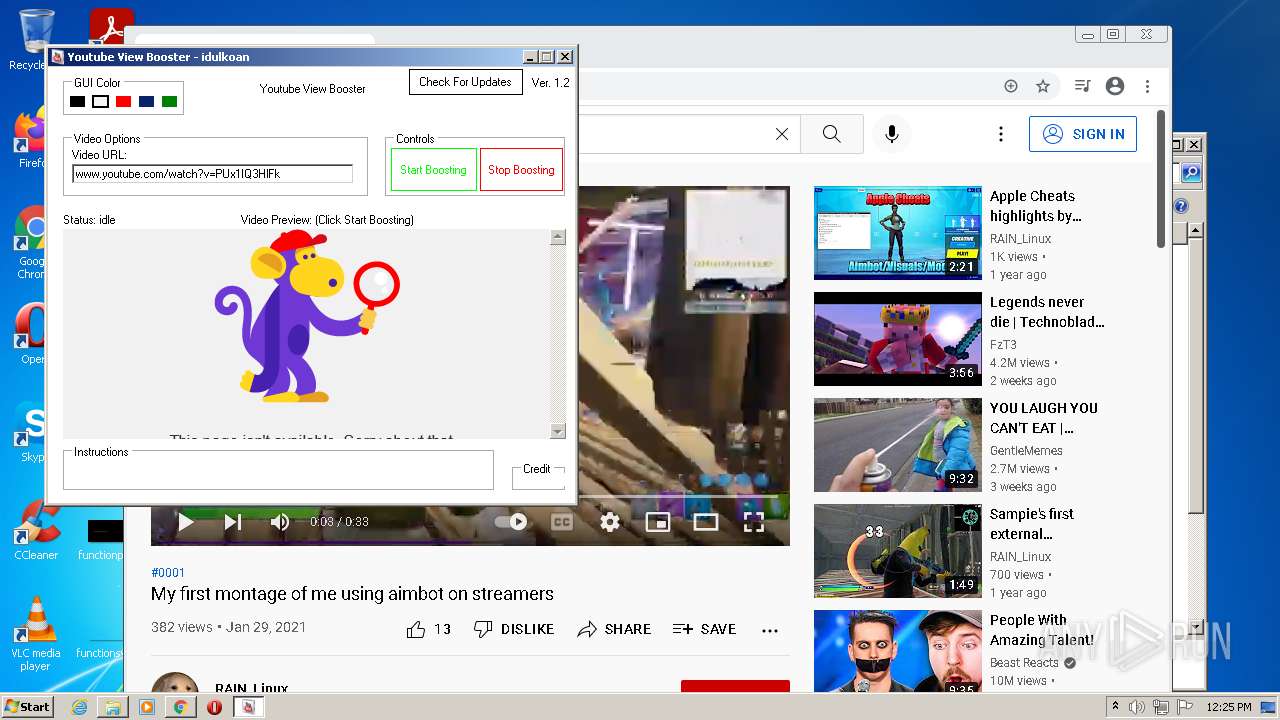
Task: Open YOU LAUGH YOU CAN'T EAT video
Action: tap(898, 444)
